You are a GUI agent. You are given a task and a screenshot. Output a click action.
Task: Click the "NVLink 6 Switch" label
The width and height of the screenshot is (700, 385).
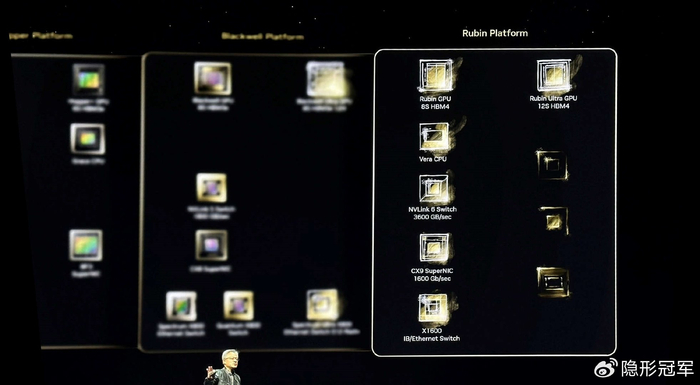click(432, 209)
